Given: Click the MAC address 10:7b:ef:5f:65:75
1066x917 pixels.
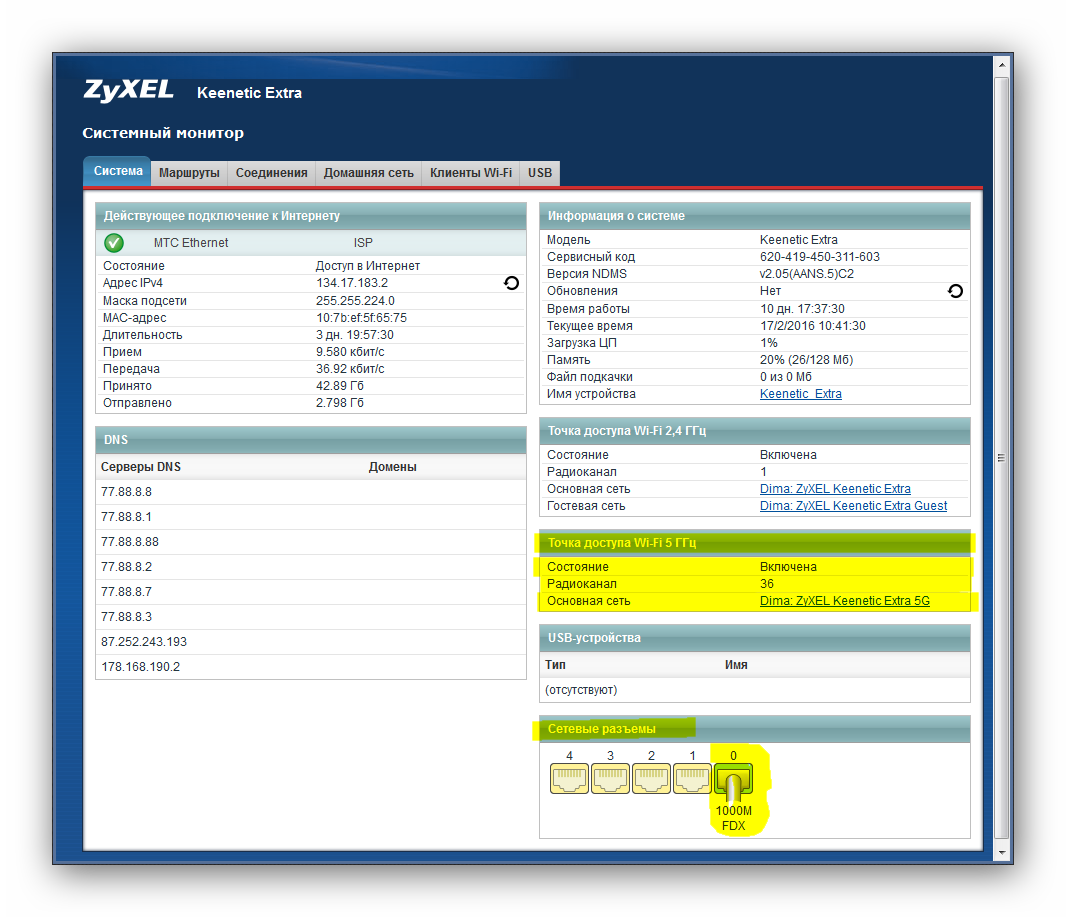Looking at the screenshot, I should tap(361, 317).
